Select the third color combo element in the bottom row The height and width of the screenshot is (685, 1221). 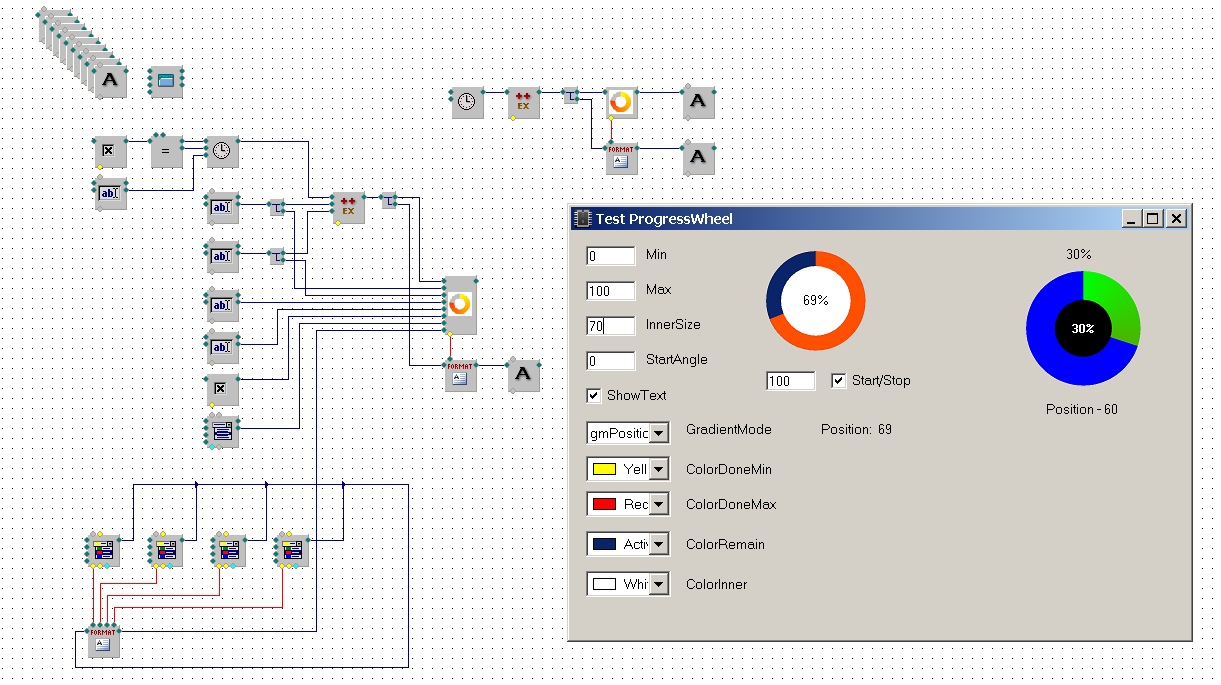point(229,550)
